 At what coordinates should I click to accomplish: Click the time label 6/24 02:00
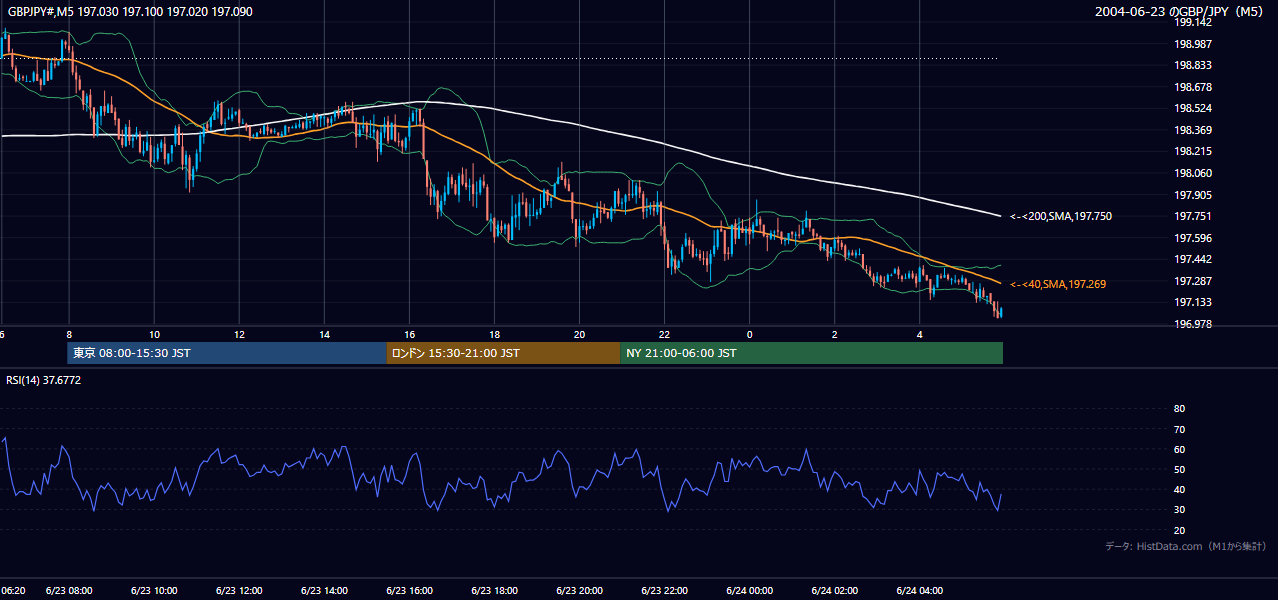(x=834, y=591)
